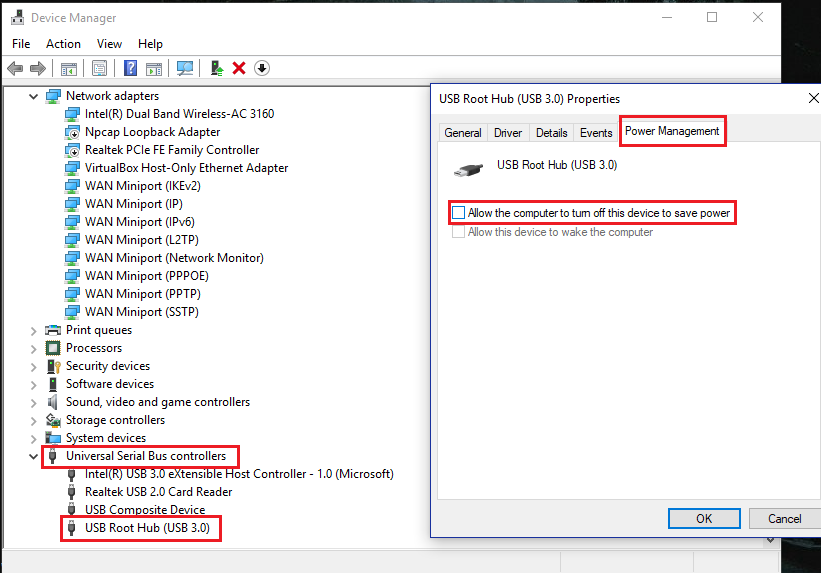Open the Help menu
The height and width of the screenshot is (573, 821).
(150, 44)
